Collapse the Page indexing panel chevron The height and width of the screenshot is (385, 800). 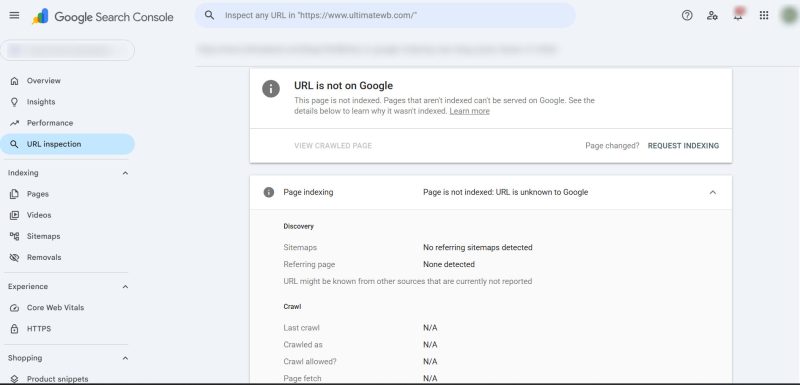(713, 192)
